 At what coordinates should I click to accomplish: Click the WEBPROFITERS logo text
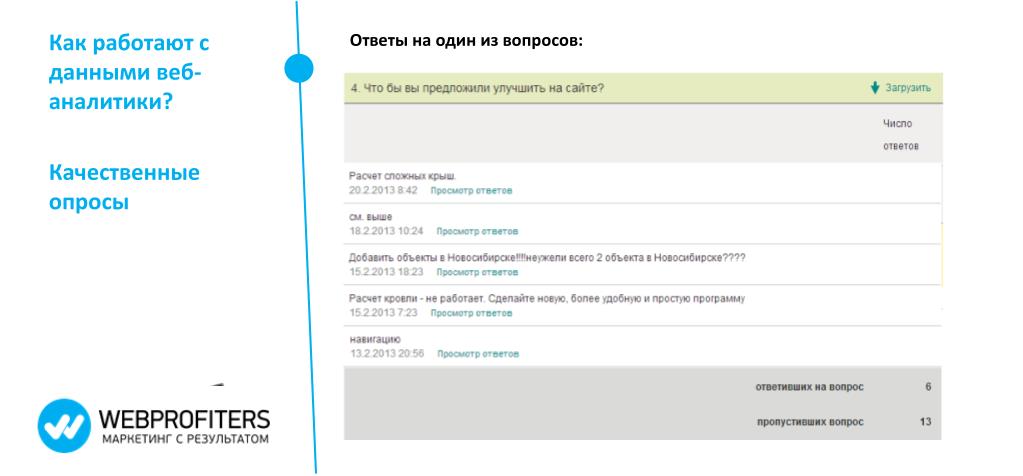184,419
